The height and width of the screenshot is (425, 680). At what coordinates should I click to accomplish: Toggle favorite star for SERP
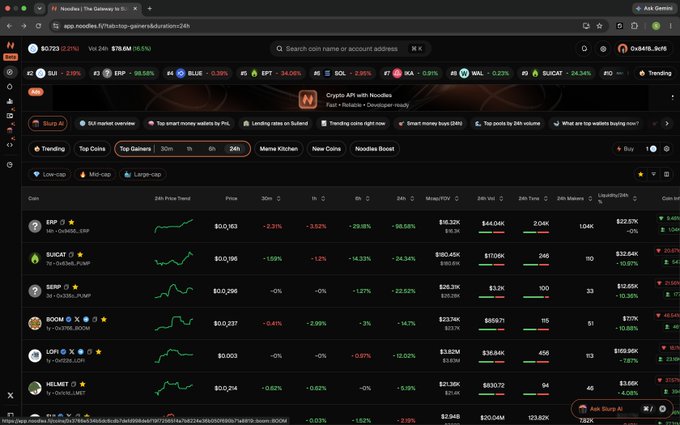point(75,287)
